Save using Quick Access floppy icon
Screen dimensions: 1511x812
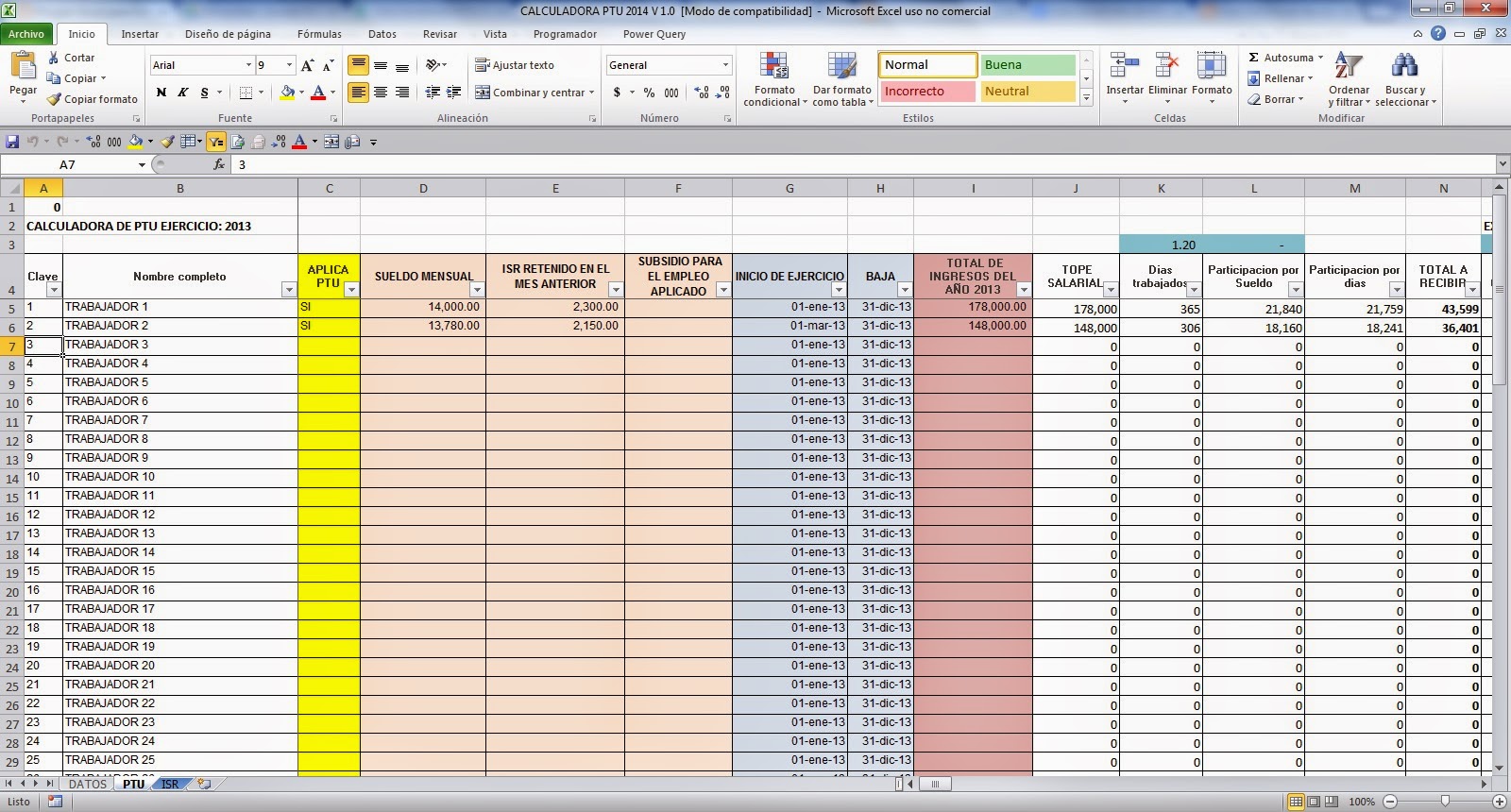coord(12,142)
